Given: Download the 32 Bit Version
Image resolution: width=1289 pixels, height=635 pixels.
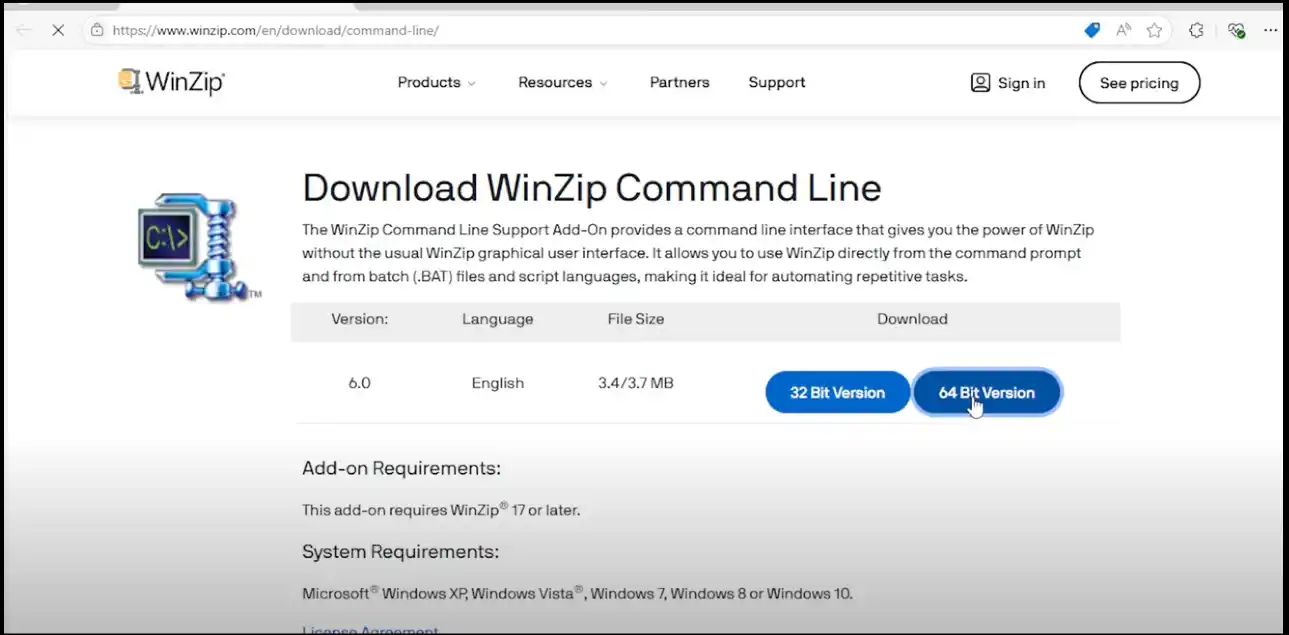Looking at the screenshot, I should pos(837,392).
